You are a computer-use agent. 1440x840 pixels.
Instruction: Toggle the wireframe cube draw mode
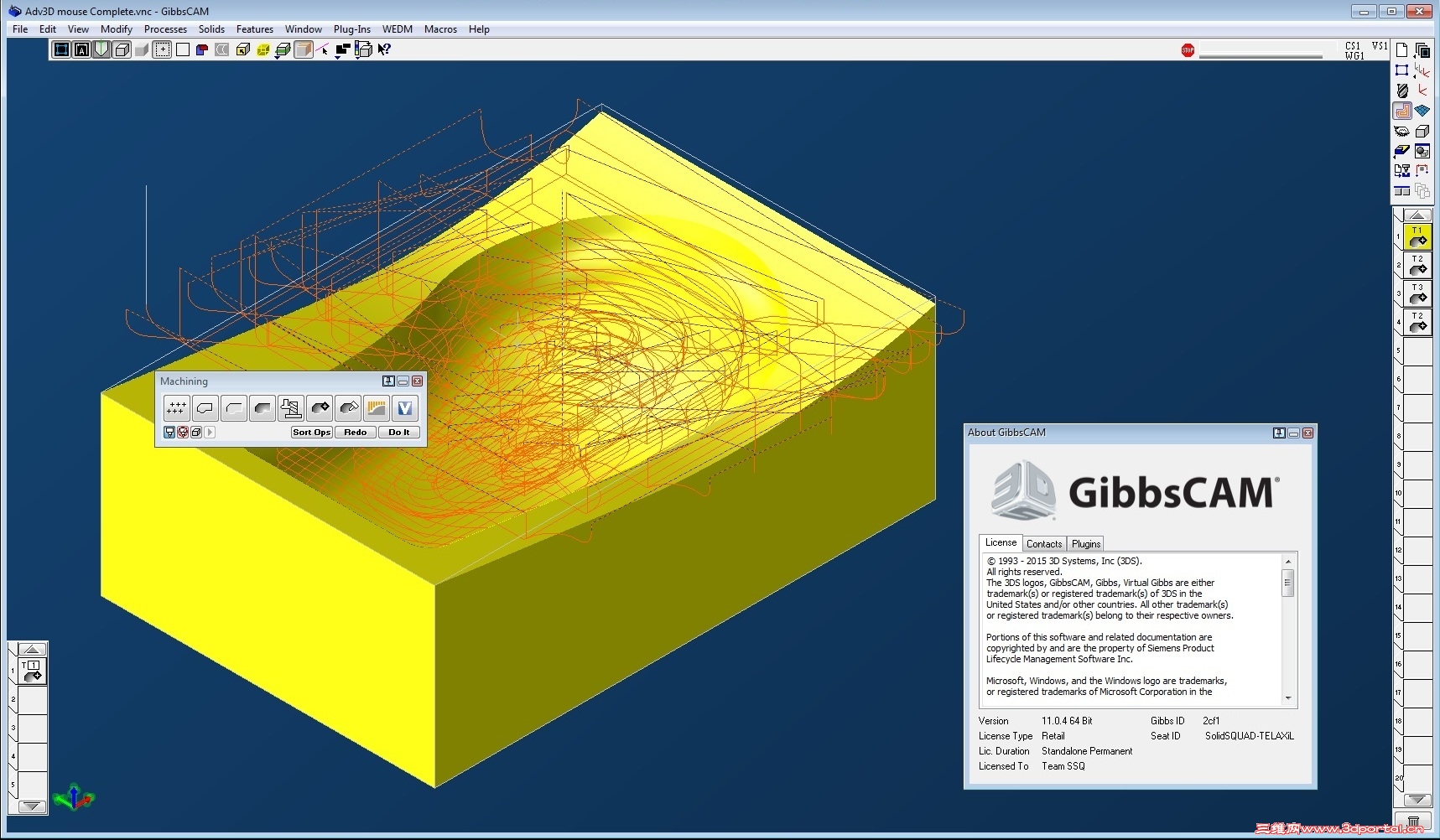coord(122,49)
